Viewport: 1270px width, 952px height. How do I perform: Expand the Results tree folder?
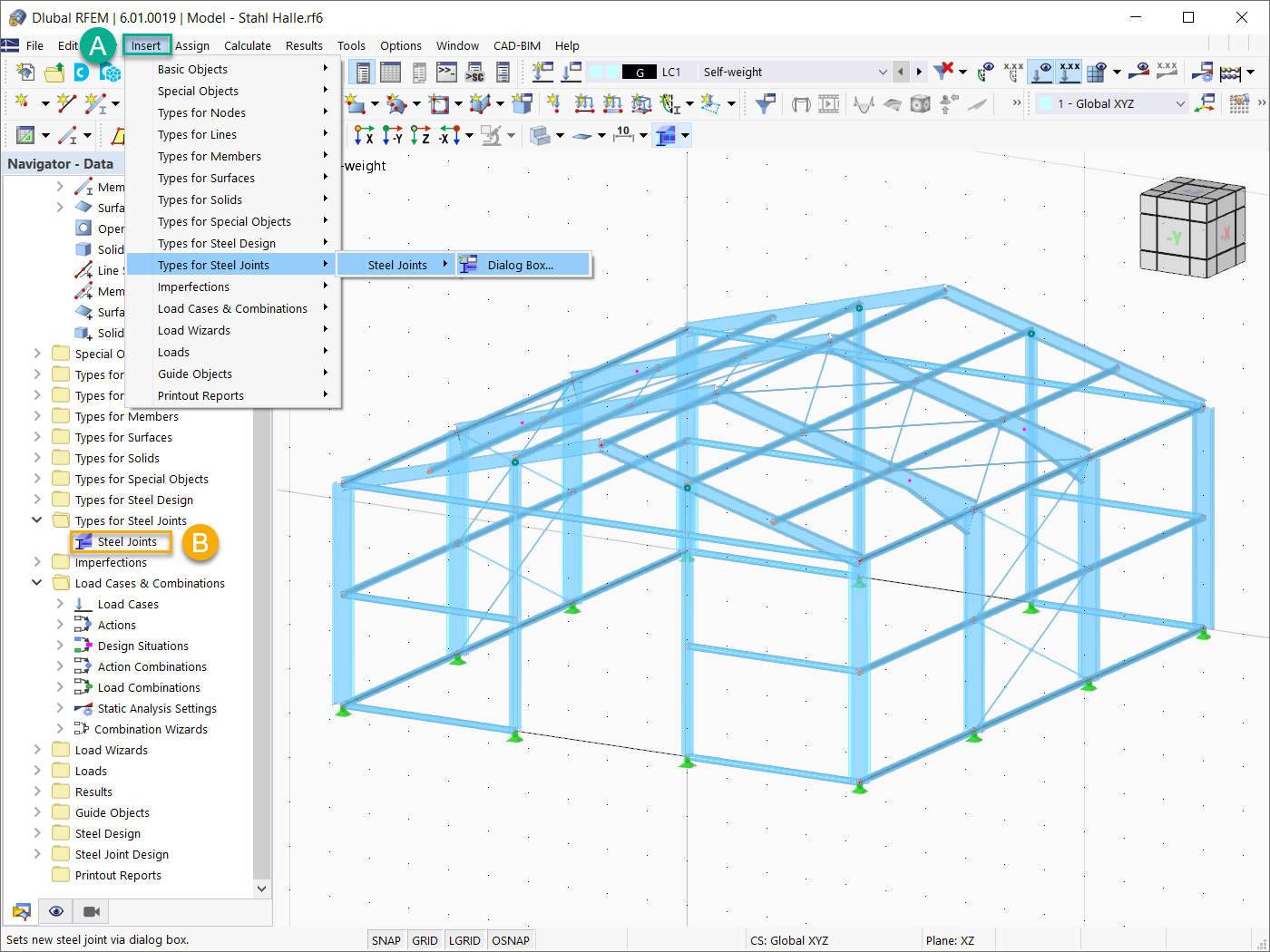[37, 792]
